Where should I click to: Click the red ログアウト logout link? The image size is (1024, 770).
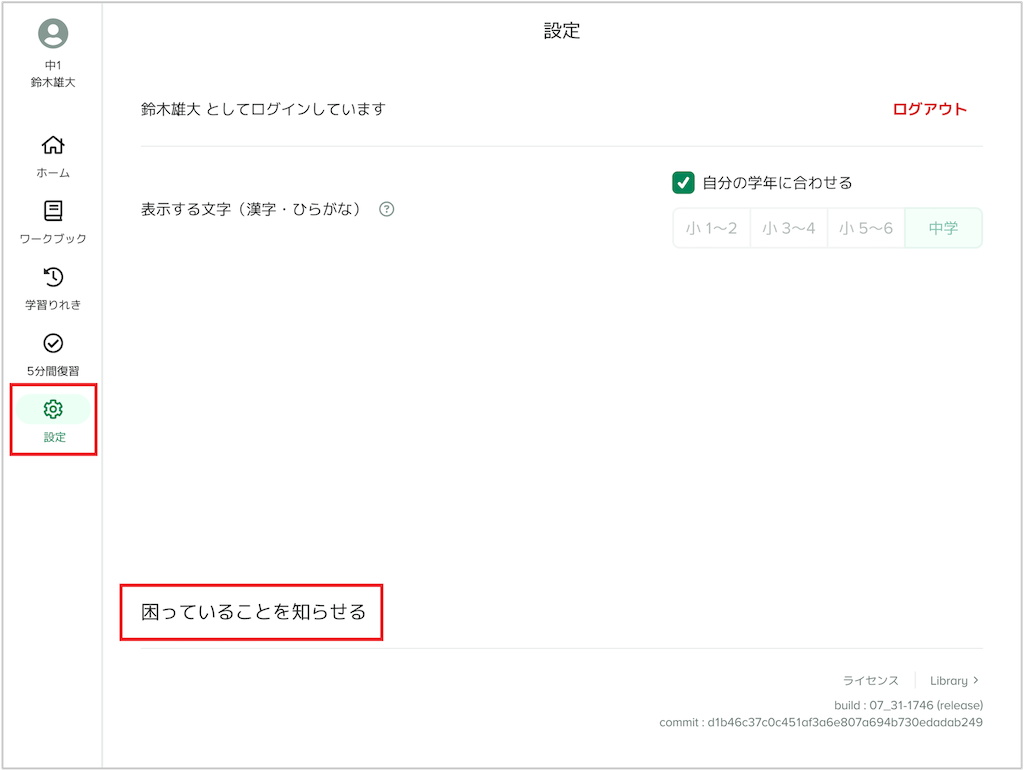tap(929, 109)
